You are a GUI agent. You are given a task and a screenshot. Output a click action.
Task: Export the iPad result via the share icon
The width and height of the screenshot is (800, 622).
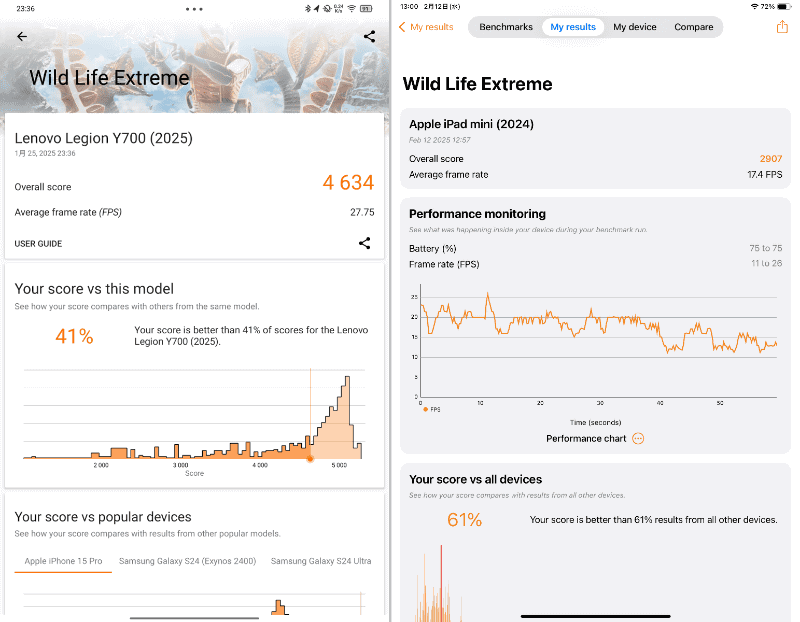coord(781,27)
